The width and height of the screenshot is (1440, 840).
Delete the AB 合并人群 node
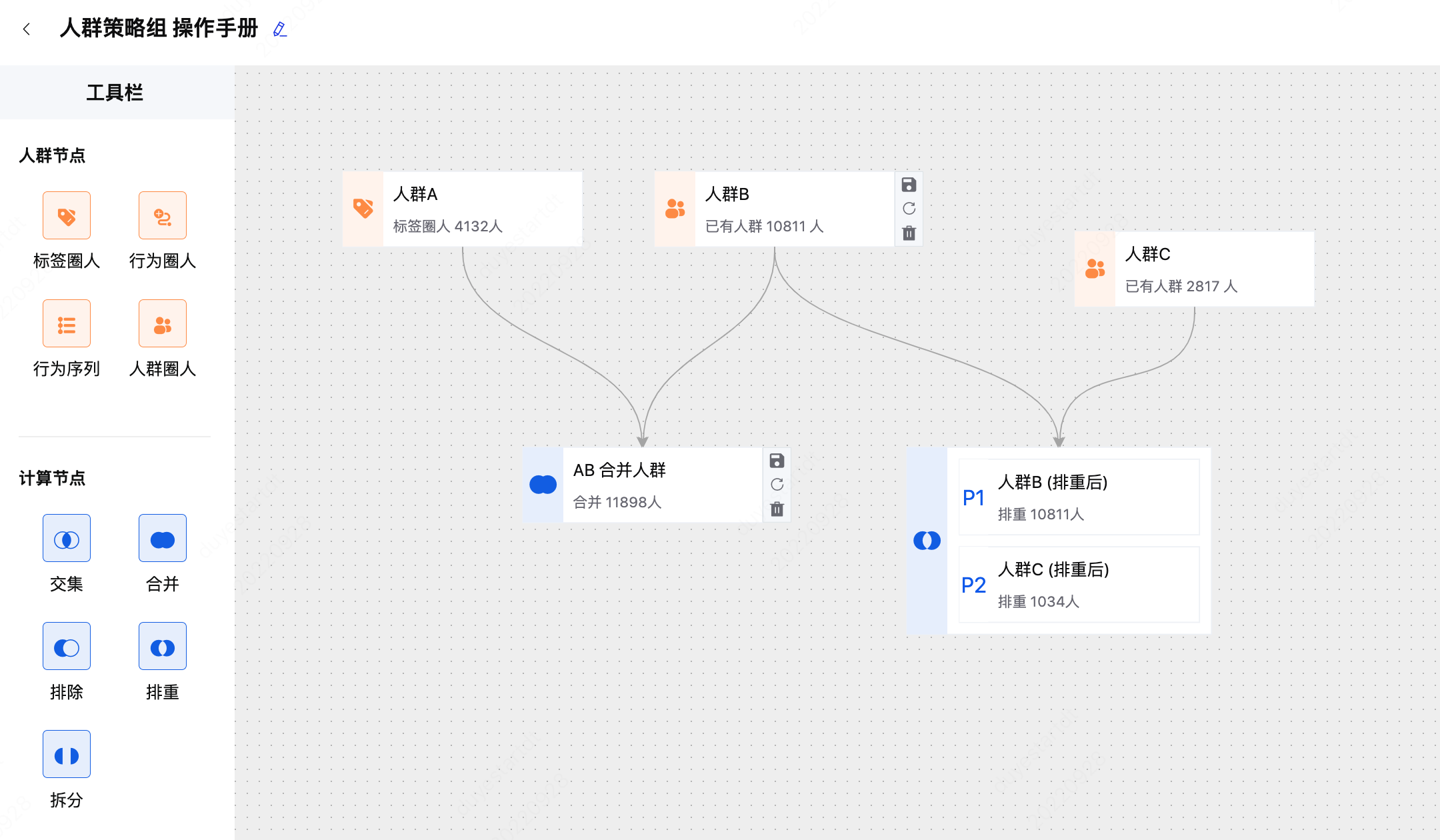point(777,509)
